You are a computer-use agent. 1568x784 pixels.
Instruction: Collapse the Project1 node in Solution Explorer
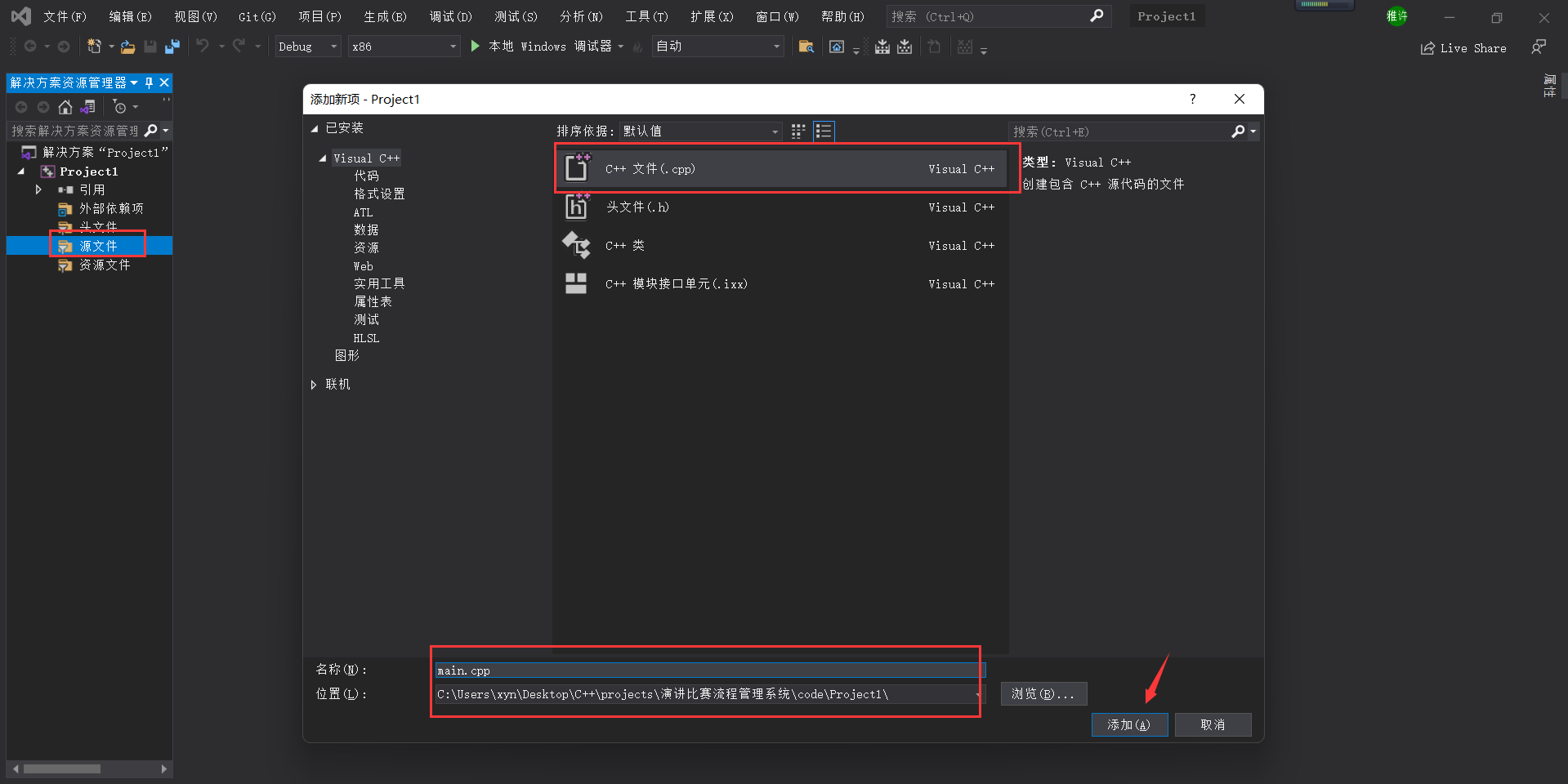point(21,171)
